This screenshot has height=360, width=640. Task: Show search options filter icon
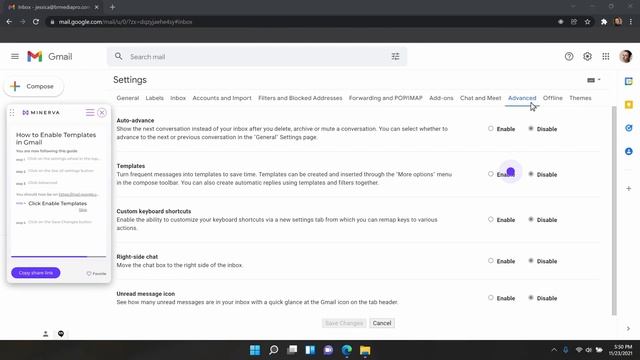[395, 56]
